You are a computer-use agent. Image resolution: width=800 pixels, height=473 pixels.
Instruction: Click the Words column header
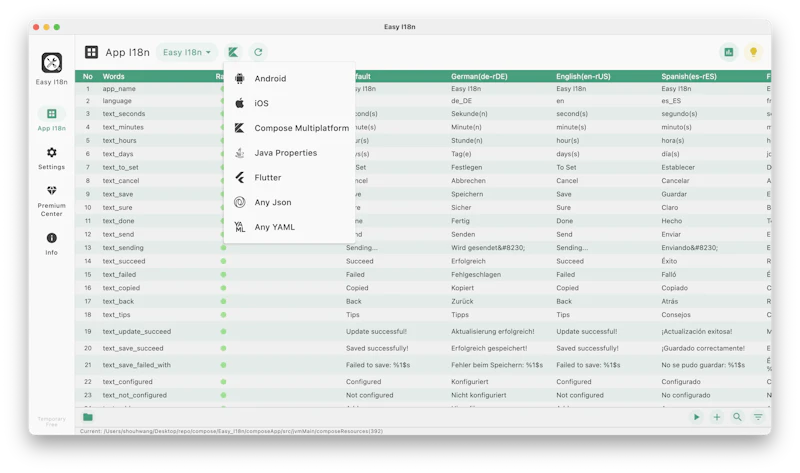click(113, 76)
